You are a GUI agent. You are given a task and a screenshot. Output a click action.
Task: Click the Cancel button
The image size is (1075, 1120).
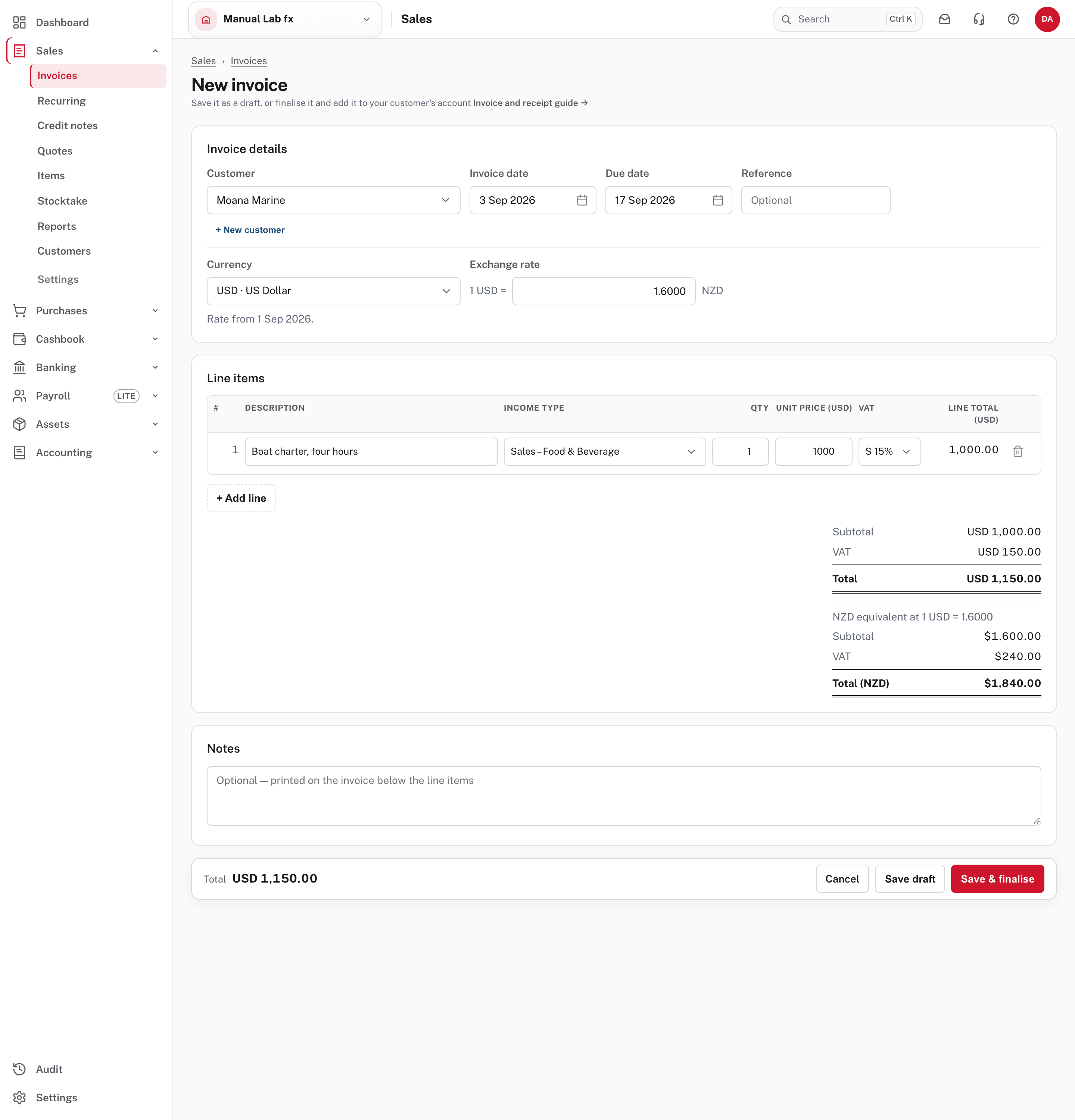coord(842,879)
